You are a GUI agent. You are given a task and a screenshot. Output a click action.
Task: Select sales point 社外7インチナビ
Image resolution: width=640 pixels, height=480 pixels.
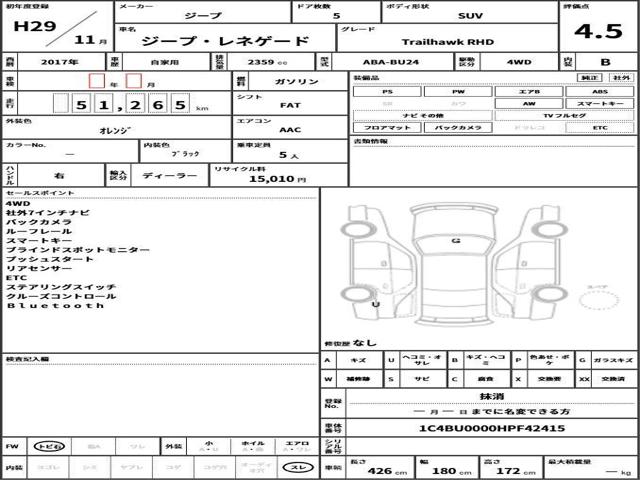[48, 213]
